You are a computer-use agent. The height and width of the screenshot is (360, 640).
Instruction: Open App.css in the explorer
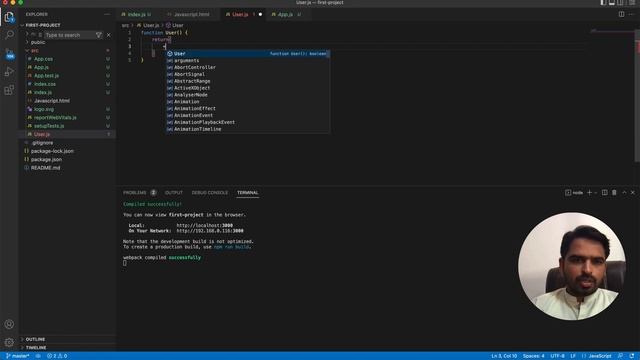coord(43,59)
